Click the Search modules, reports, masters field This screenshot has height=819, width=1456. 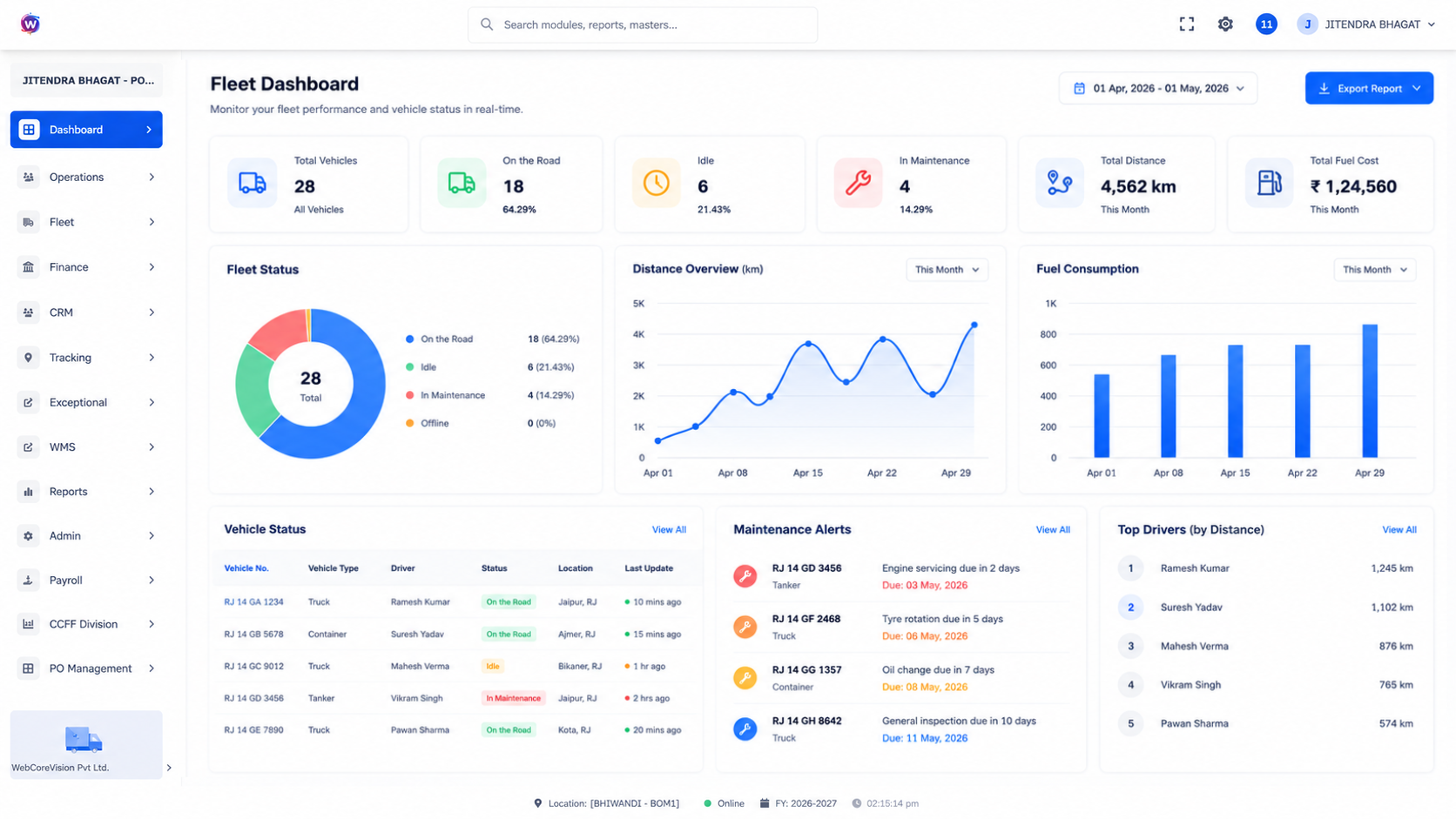coord(643,24)
